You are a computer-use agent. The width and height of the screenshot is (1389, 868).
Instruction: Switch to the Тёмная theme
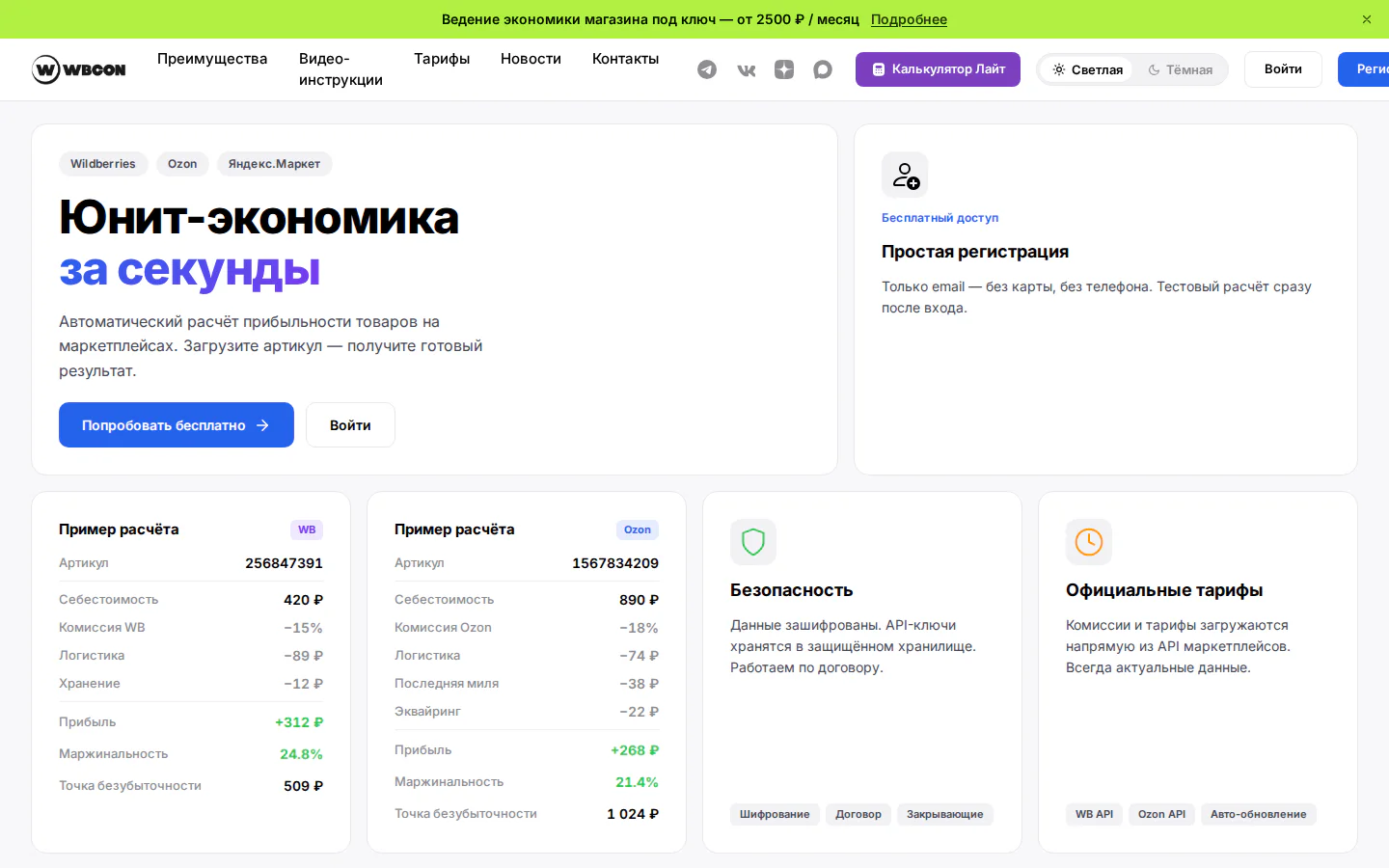coord(1181,69)
